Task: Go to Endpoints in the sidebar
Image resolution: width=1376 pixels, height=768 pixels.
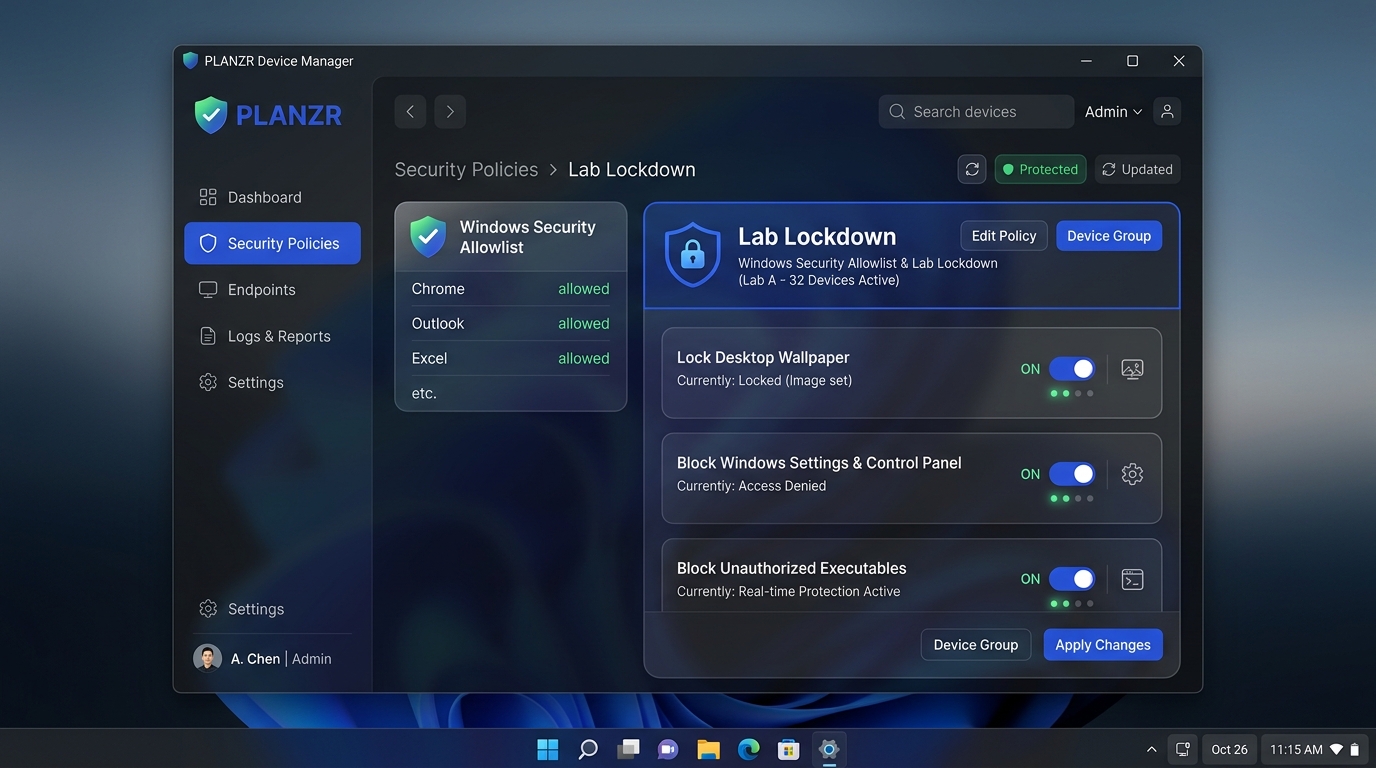Action: coord(272,290)
